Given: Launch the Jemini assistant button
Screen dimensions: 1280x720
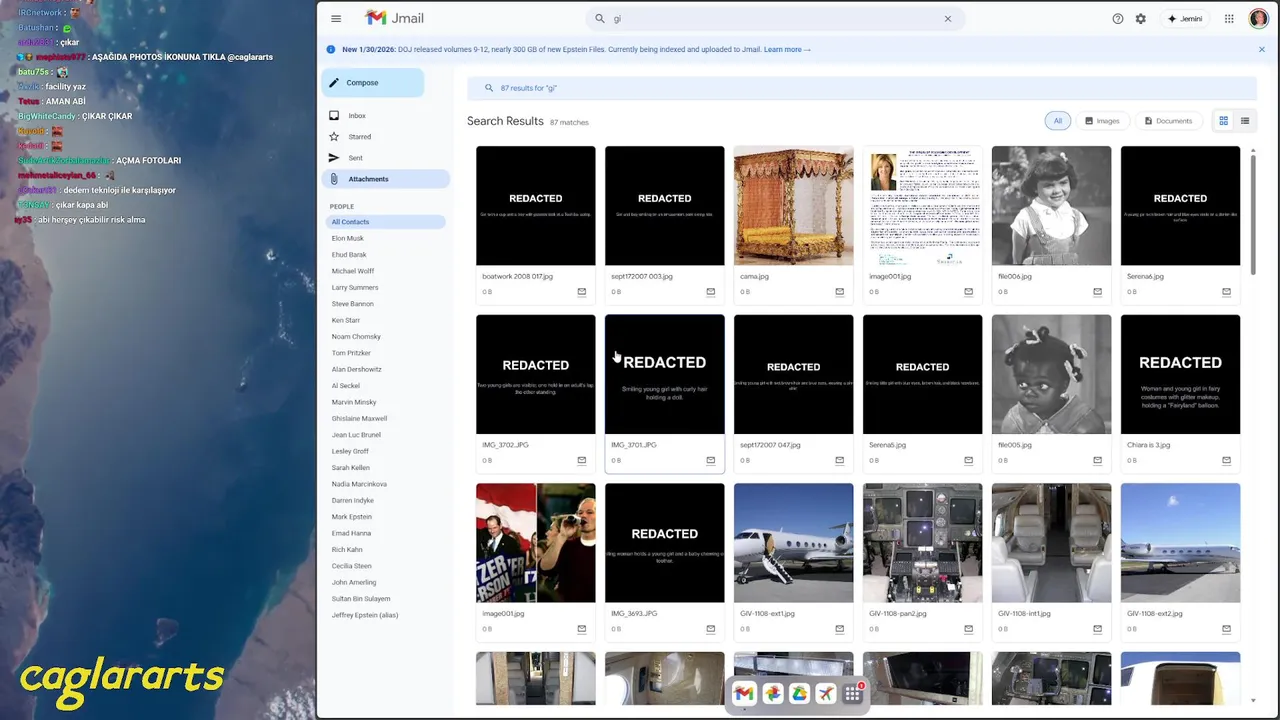Looking at the screenshot, I should (x=1184, y=19).
